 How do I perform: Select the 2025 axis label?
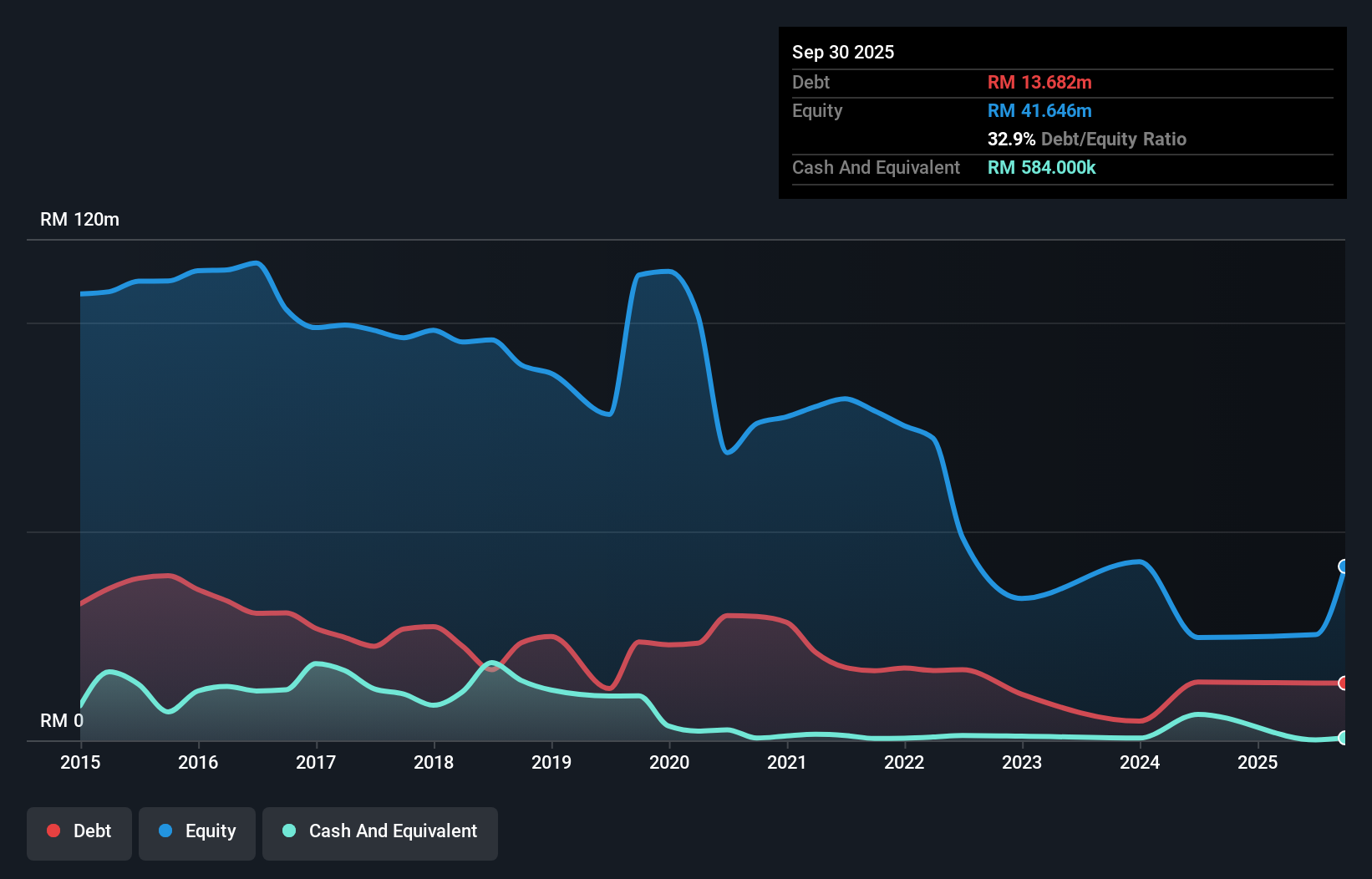(x=1258, y=762)
